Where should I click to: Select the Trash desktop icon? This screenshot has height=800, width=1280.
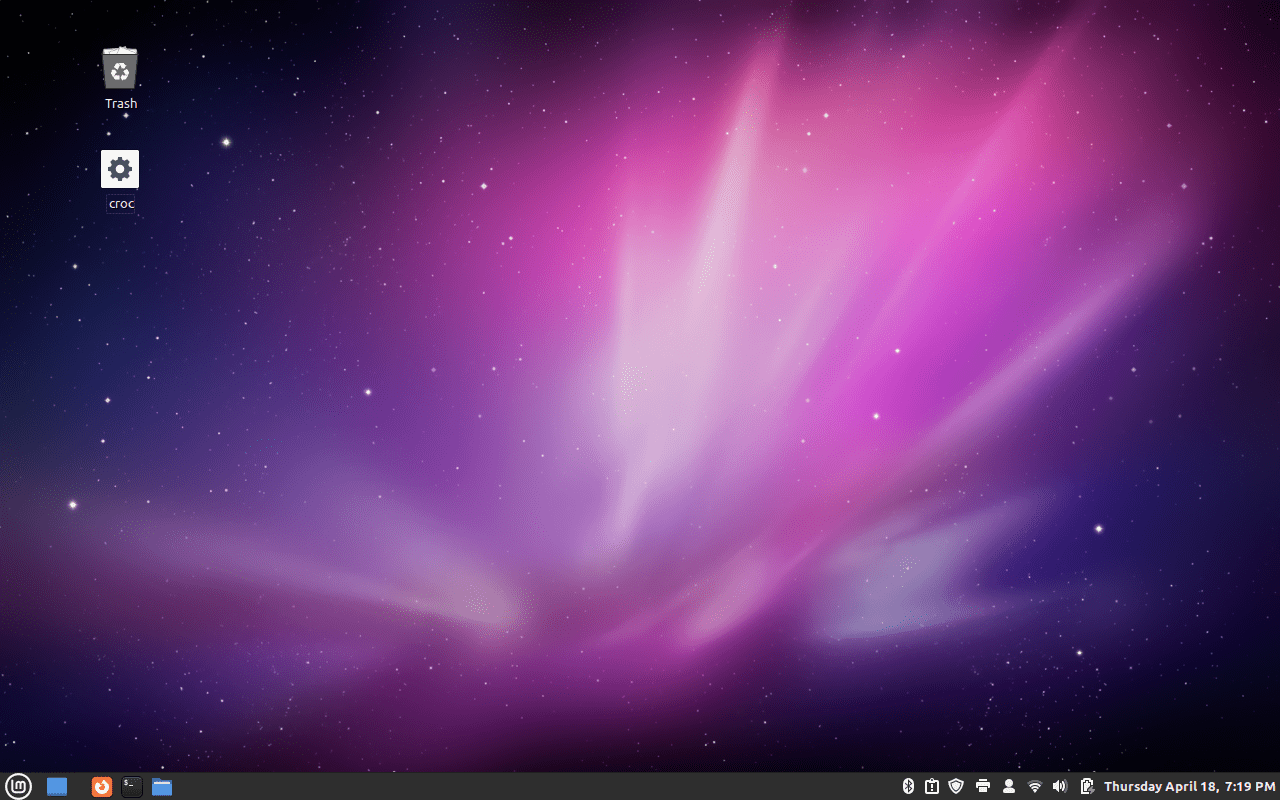(x=120, y=68)
